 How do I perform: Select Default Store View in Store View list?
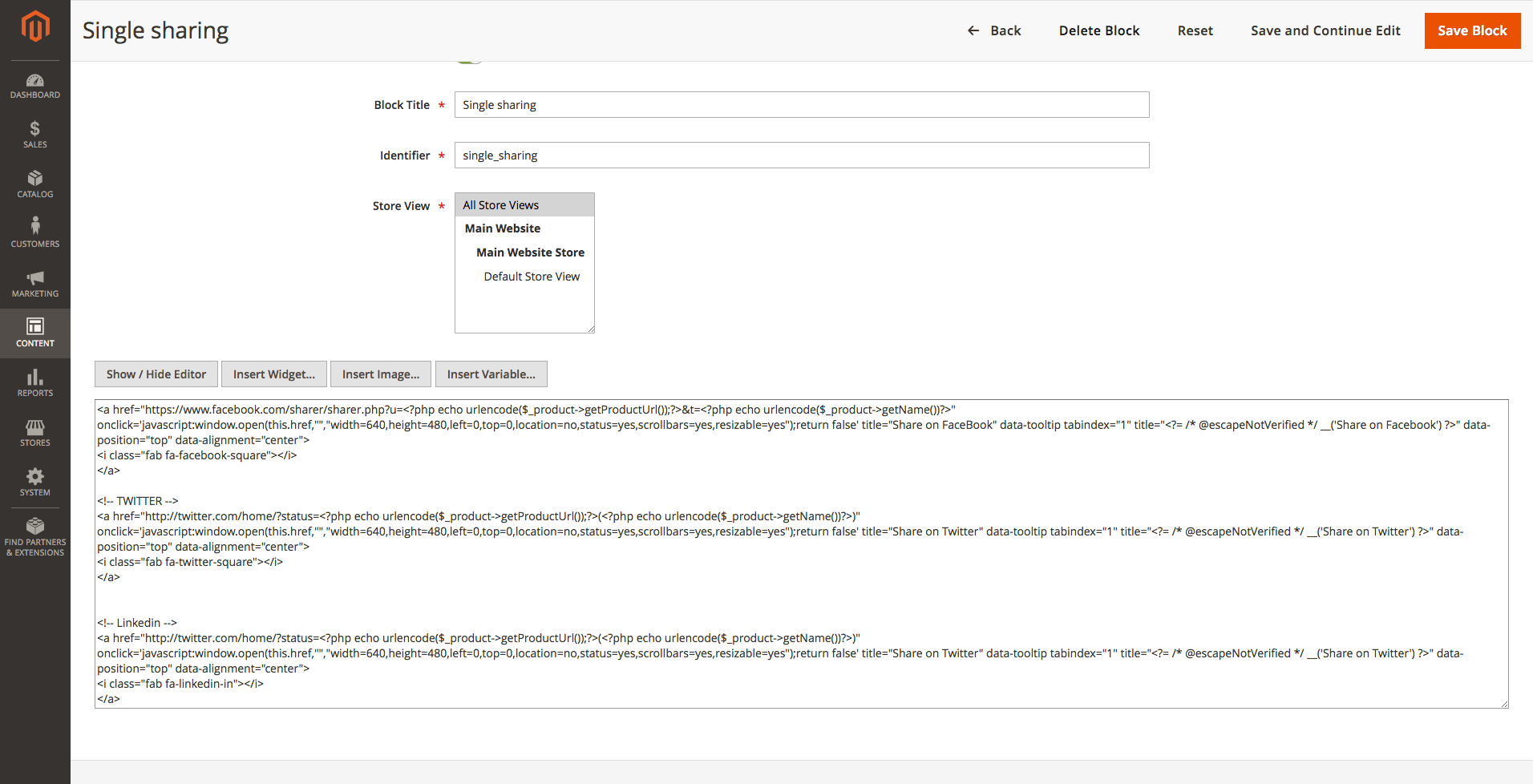click(x=532, y=276)
